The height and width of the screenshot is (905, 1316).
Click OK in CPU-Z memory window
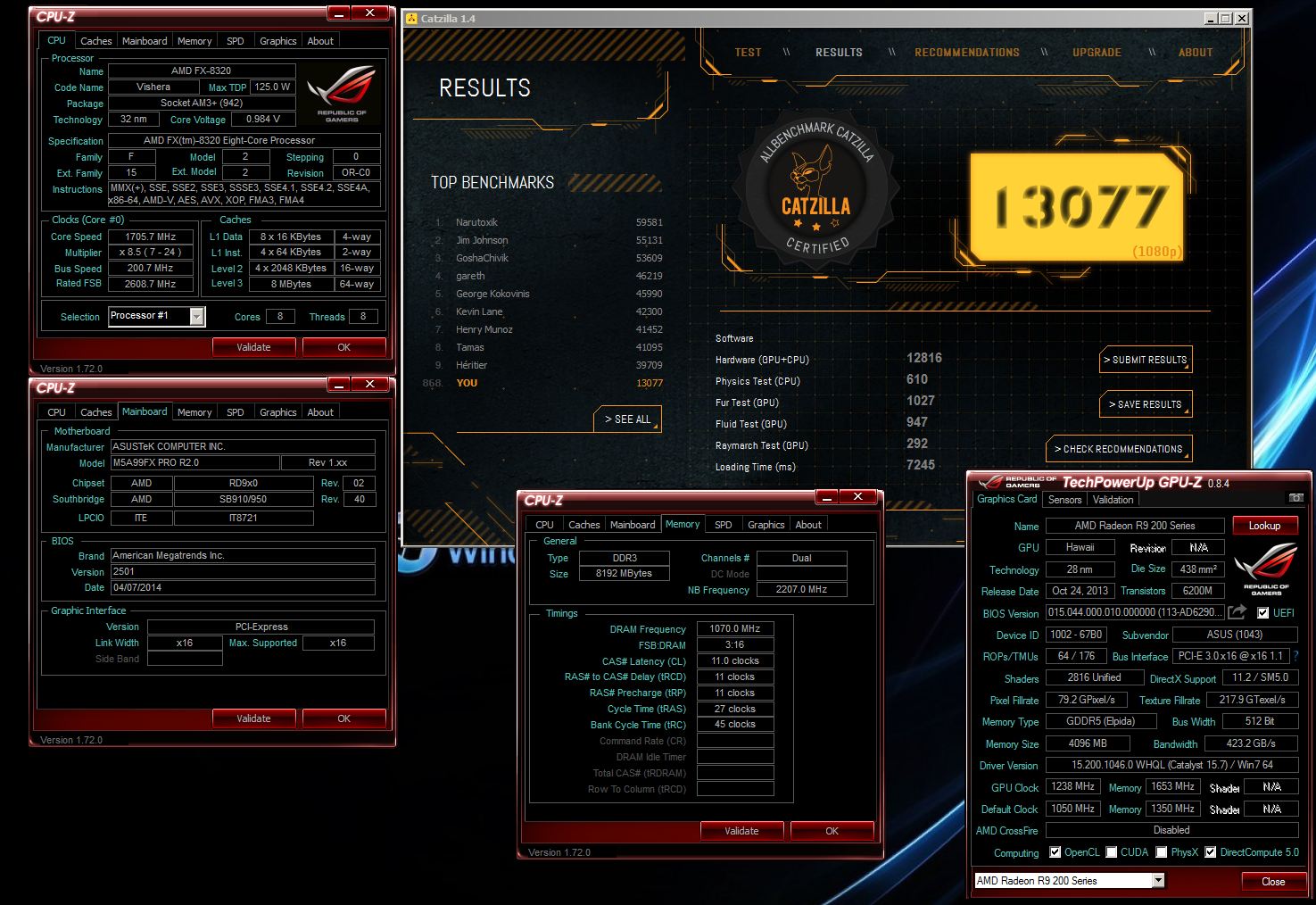(x=832, y=831)
